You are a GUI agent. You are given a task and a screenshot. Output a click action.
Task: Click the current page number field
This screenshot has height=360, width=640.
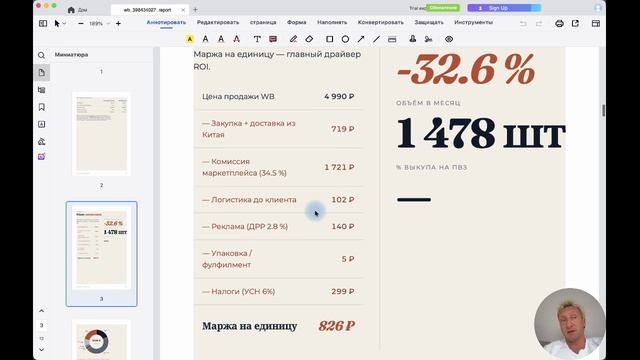tap(41, 325)
